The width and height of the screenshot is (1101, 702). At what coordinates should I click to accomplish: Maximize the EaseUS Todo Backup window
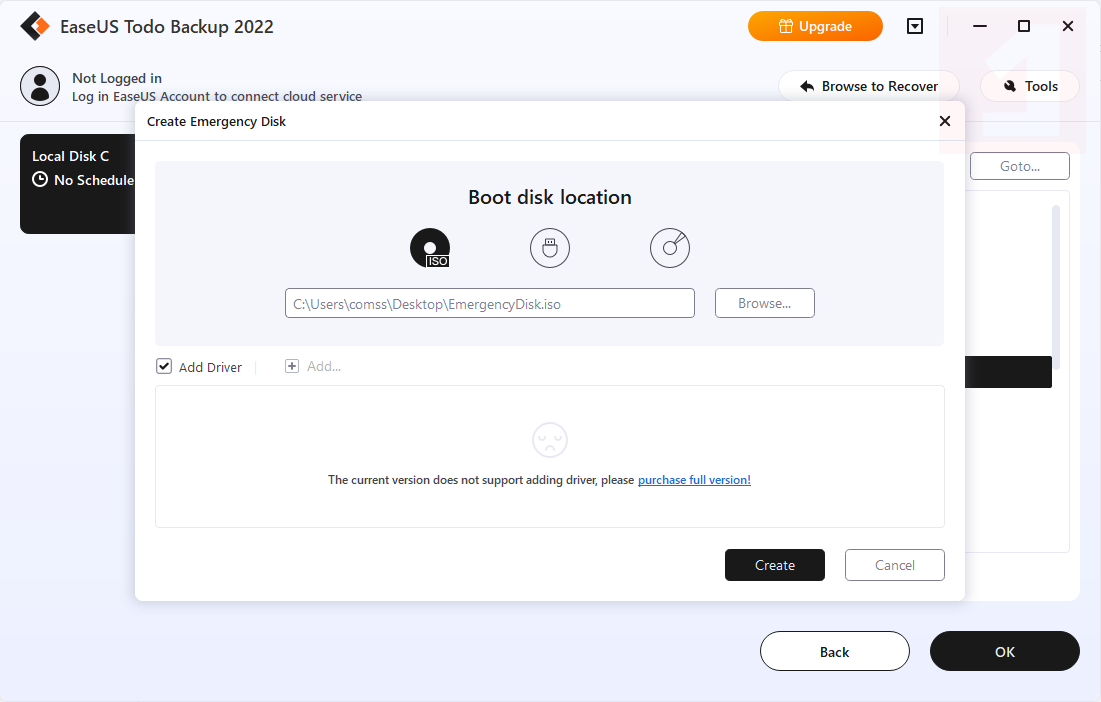pyautogui.click(x=1024, y=27)
